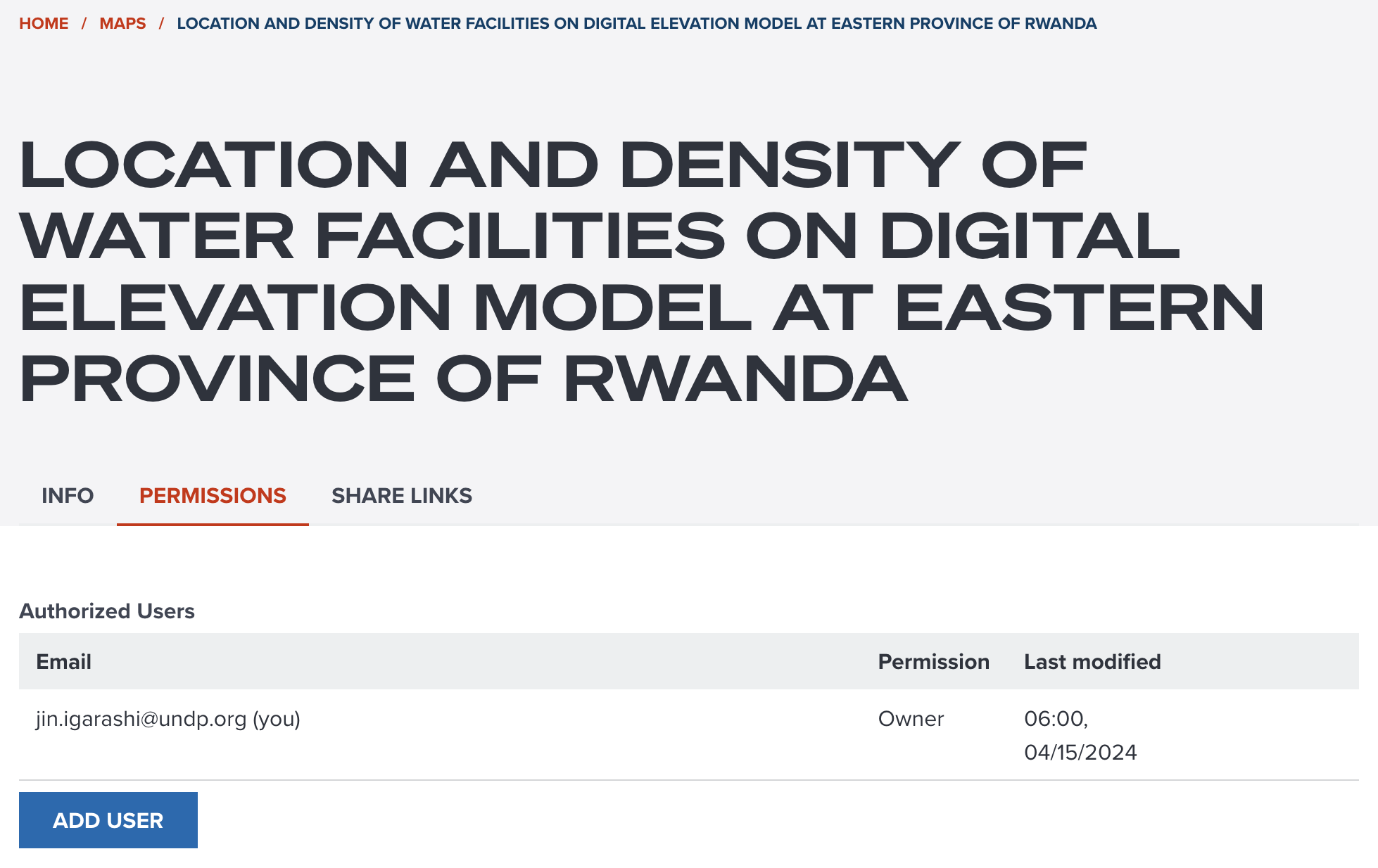The width and height of the screenshot is (1378, 868).
Task: Click the HOME breadcrumb link
Action: pos(44,23)
